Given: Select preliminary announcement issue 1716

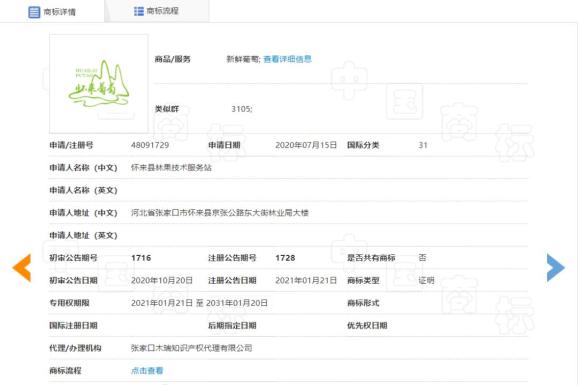Looking at the screenshot, I should pos(141,258).
